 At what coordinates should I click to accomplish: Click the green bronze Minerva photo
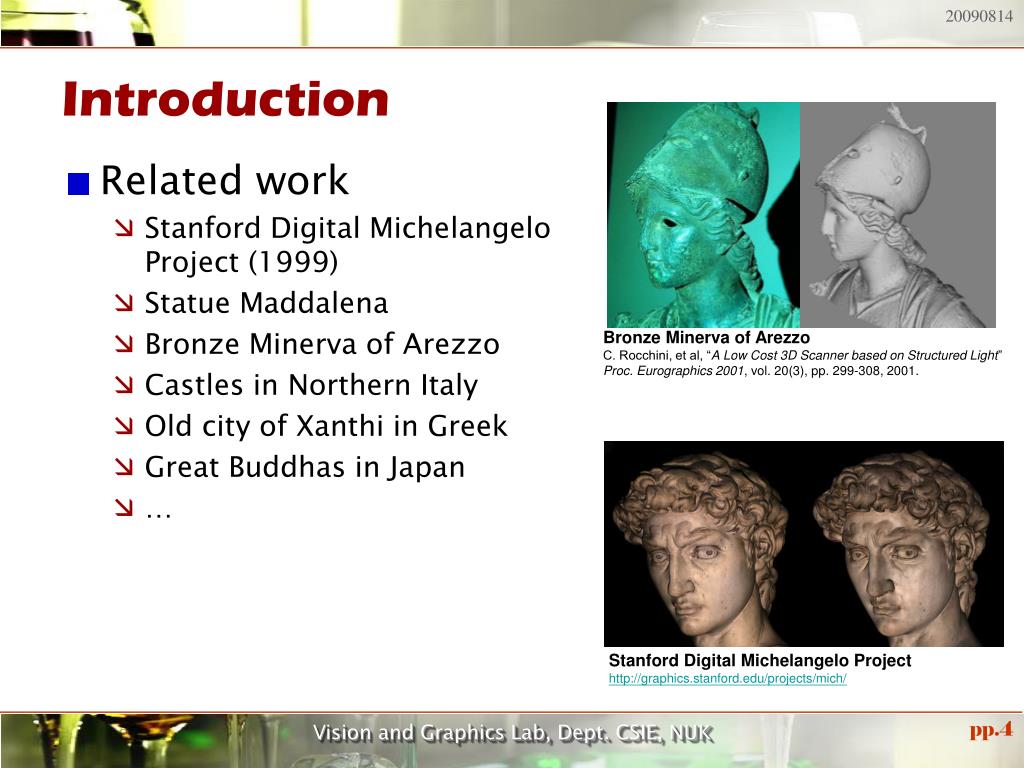pyautogui.click(x=703, y=215)
